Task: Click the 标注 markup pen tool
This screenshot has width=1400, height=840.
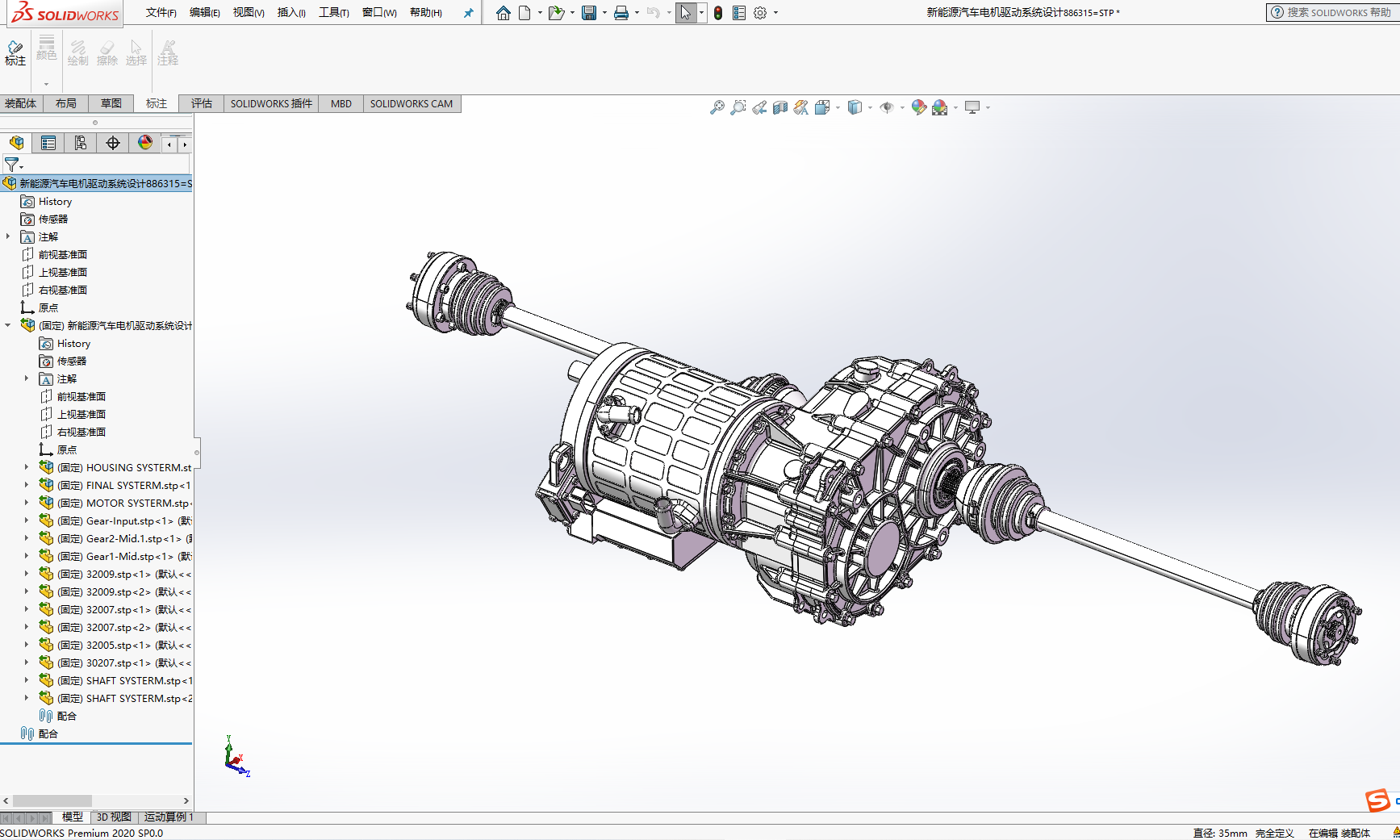Action: 15,52
